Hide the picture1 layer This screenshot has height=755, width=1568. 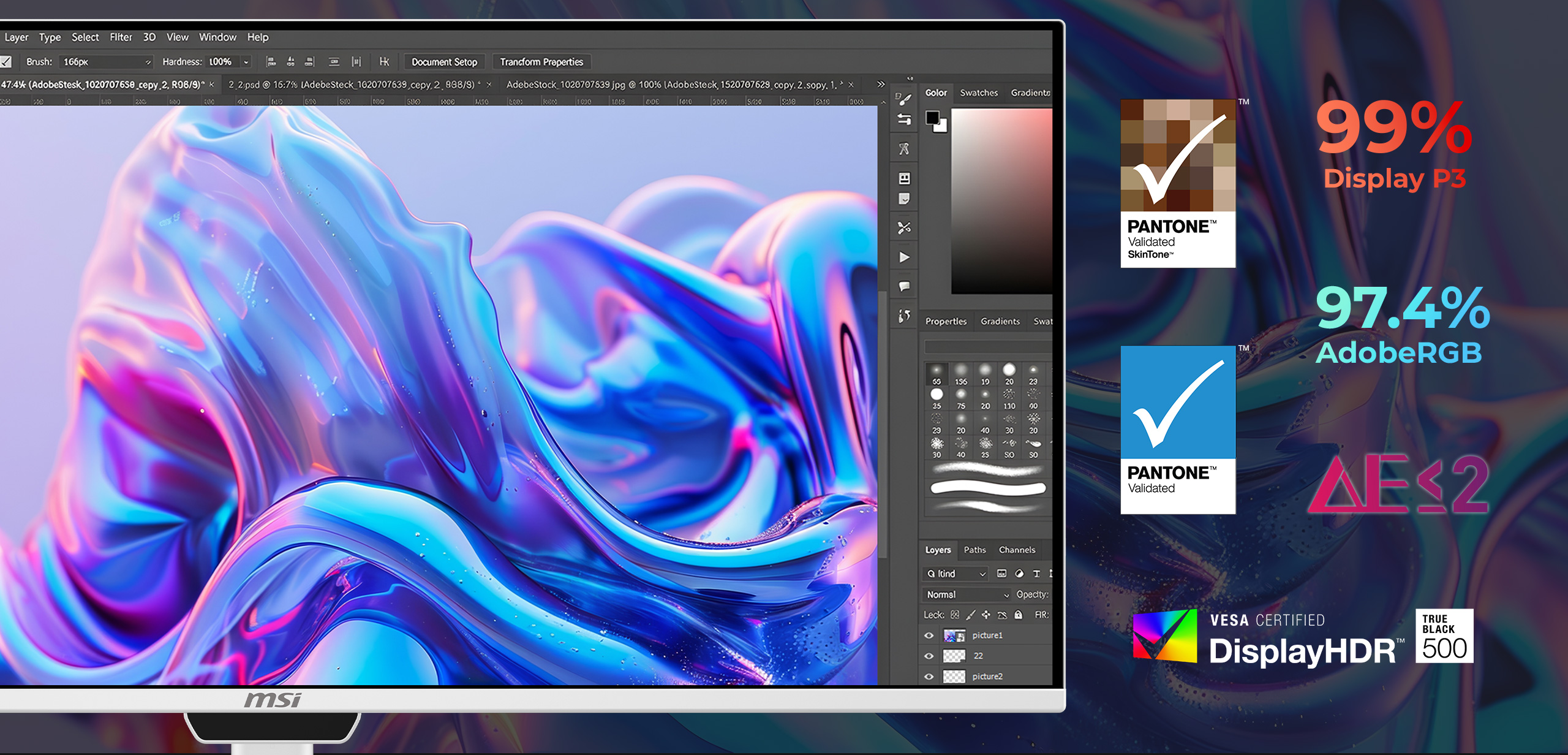click(x=929, y=635)
